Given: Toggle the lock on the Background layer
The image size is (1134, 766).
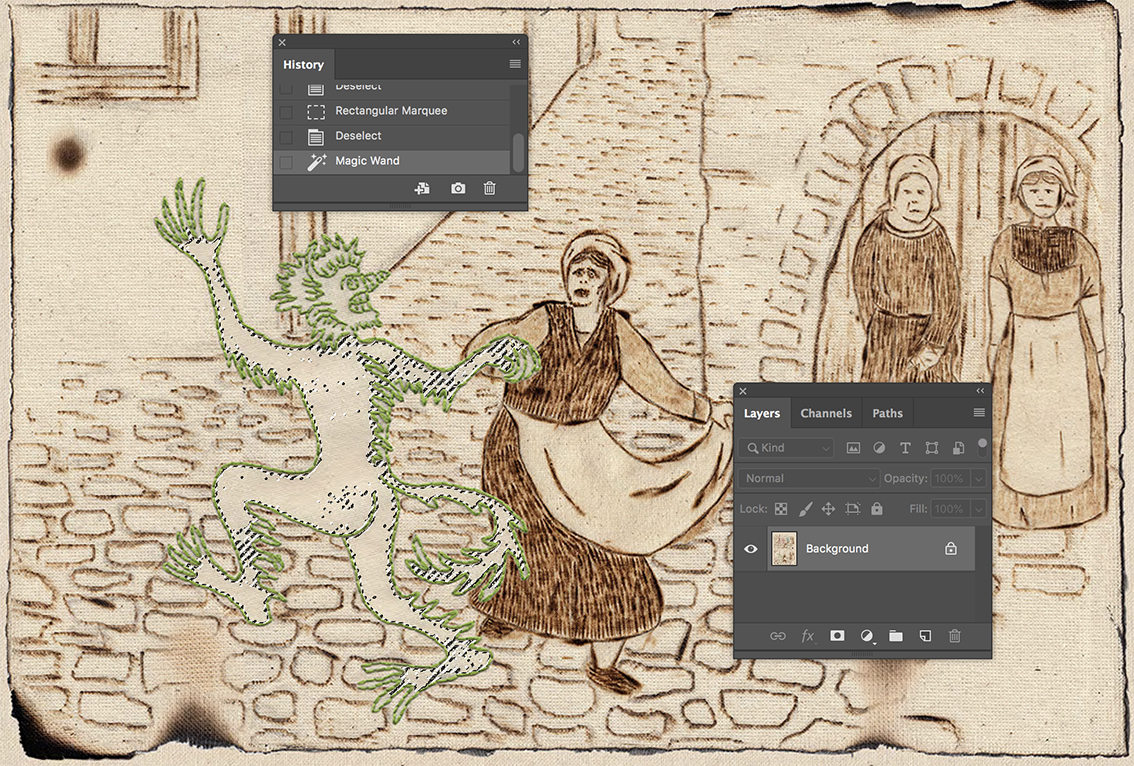Looking at the screenshot, I should [950, 548].
